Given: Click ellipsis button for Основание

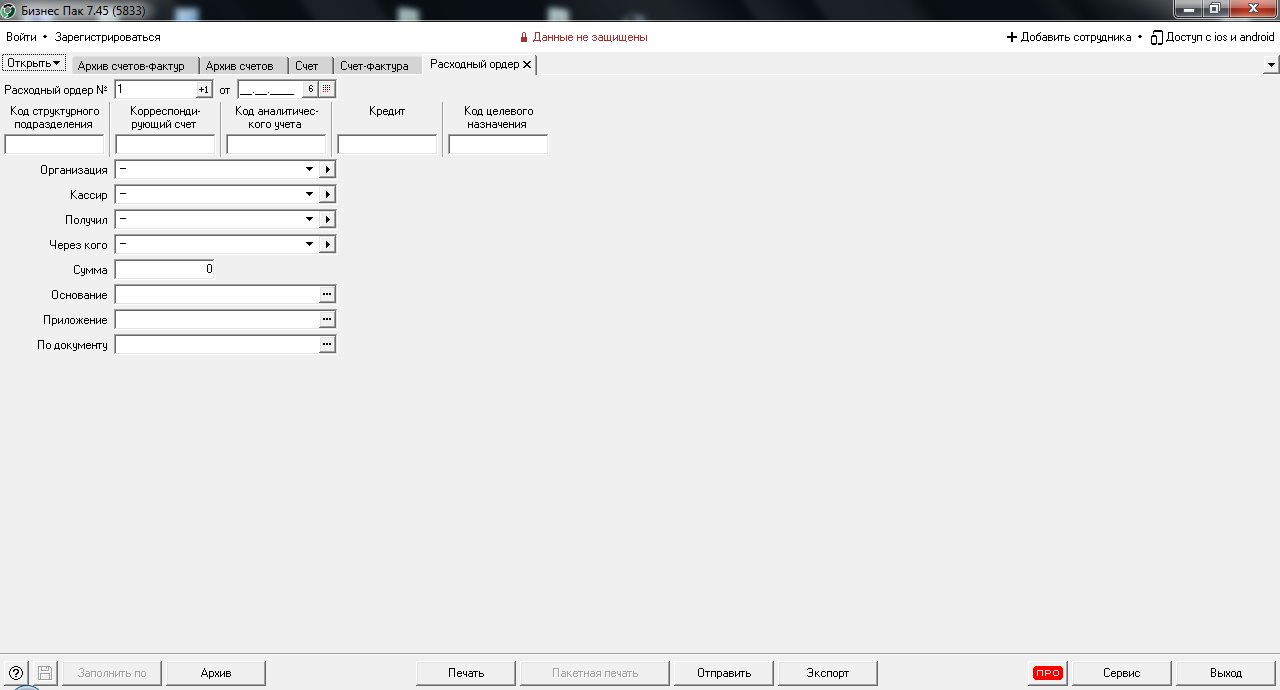Looking at the screenshot, I should point(327,294).
